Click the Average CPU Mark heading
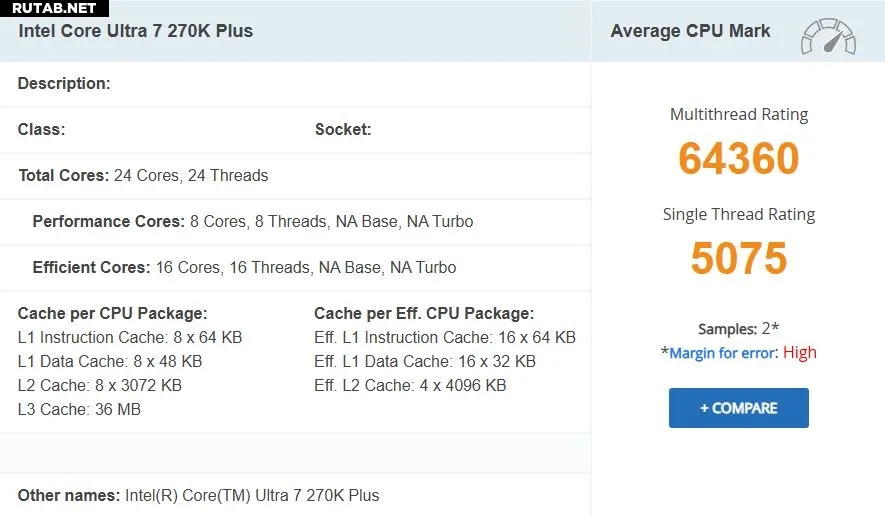The width and height of the screenshot is (885, 517). click(x=690, y=31)
